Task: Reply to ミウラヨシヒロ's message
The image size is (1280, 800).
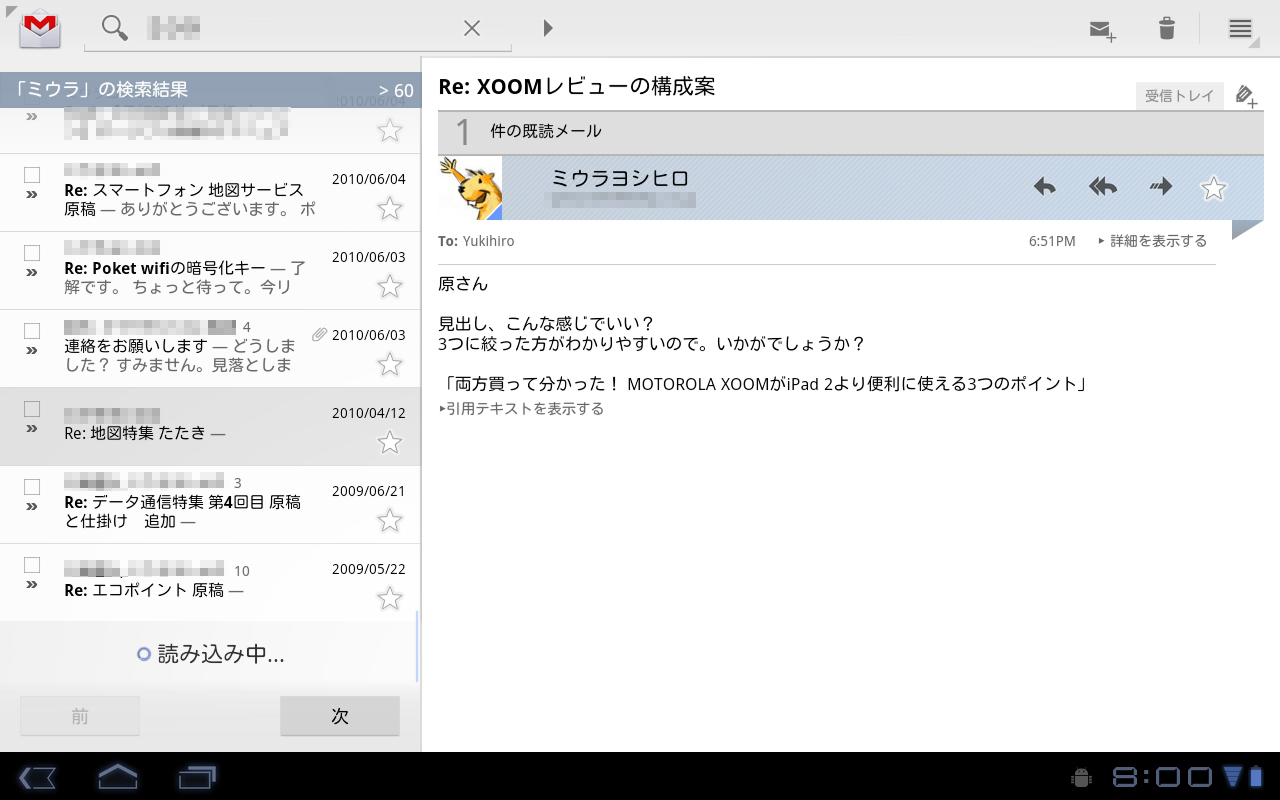Action: 1044,186
